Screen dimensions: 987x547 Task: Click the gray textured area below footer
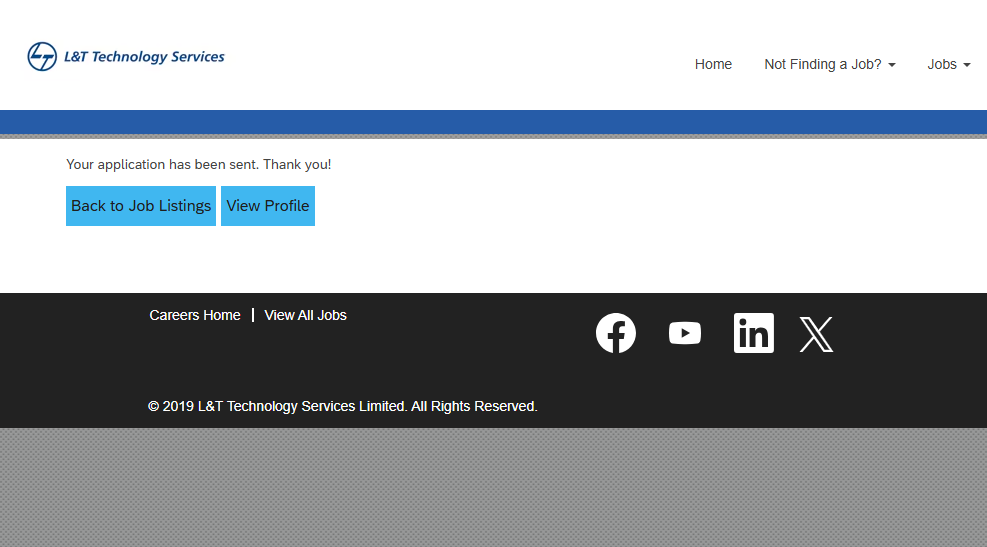[493, 487]
